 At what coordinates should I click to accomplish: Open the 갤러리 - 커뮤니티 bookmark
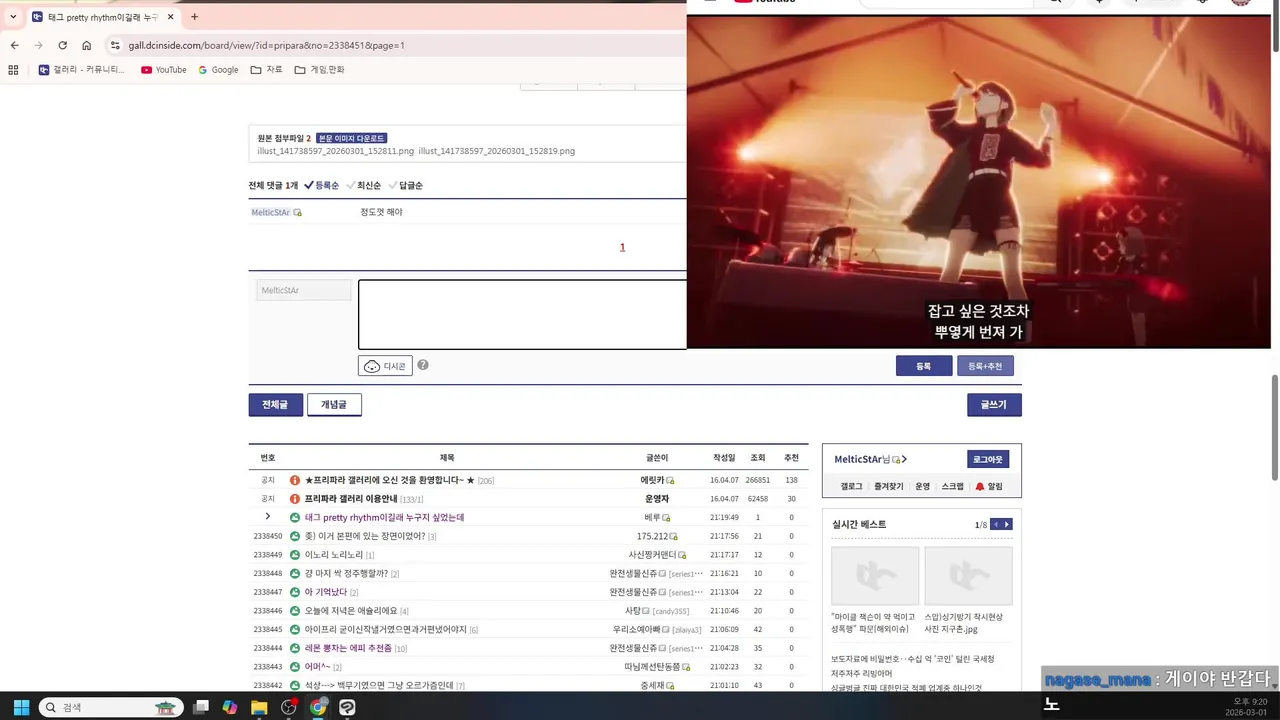point(82,70)
